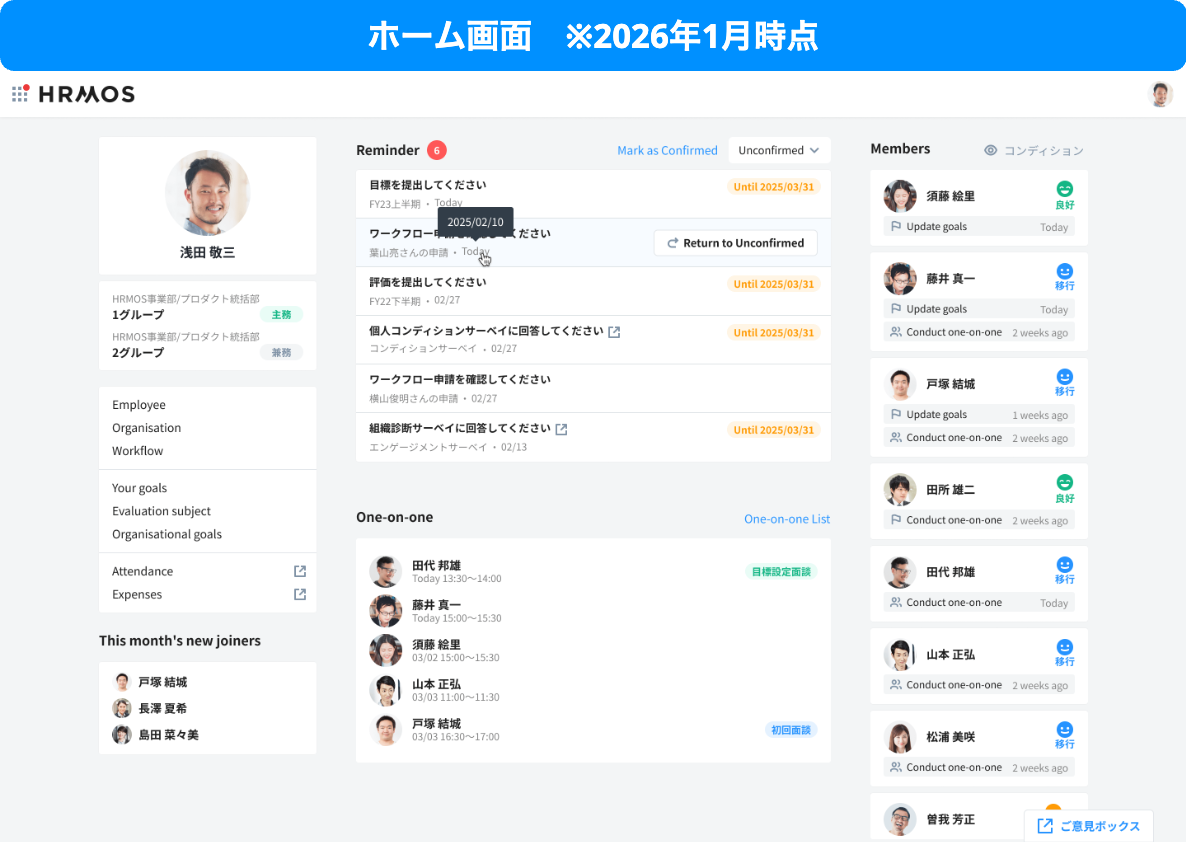Open external link icon next to Expenses

[299, 594]
